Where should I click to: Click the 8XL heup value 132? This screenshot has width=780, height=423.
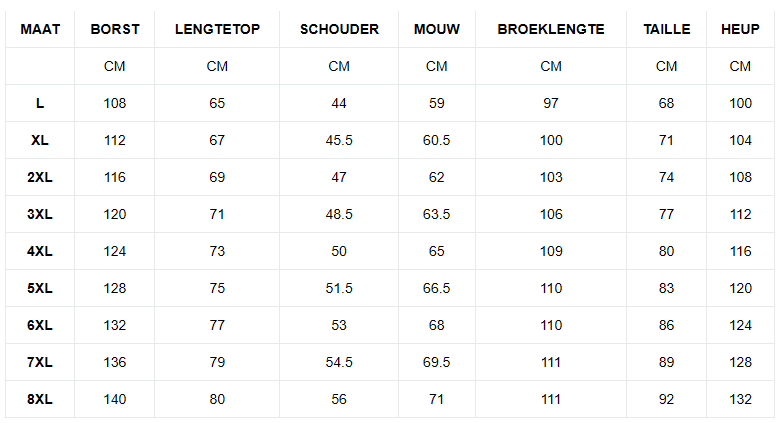coord(740,399)
